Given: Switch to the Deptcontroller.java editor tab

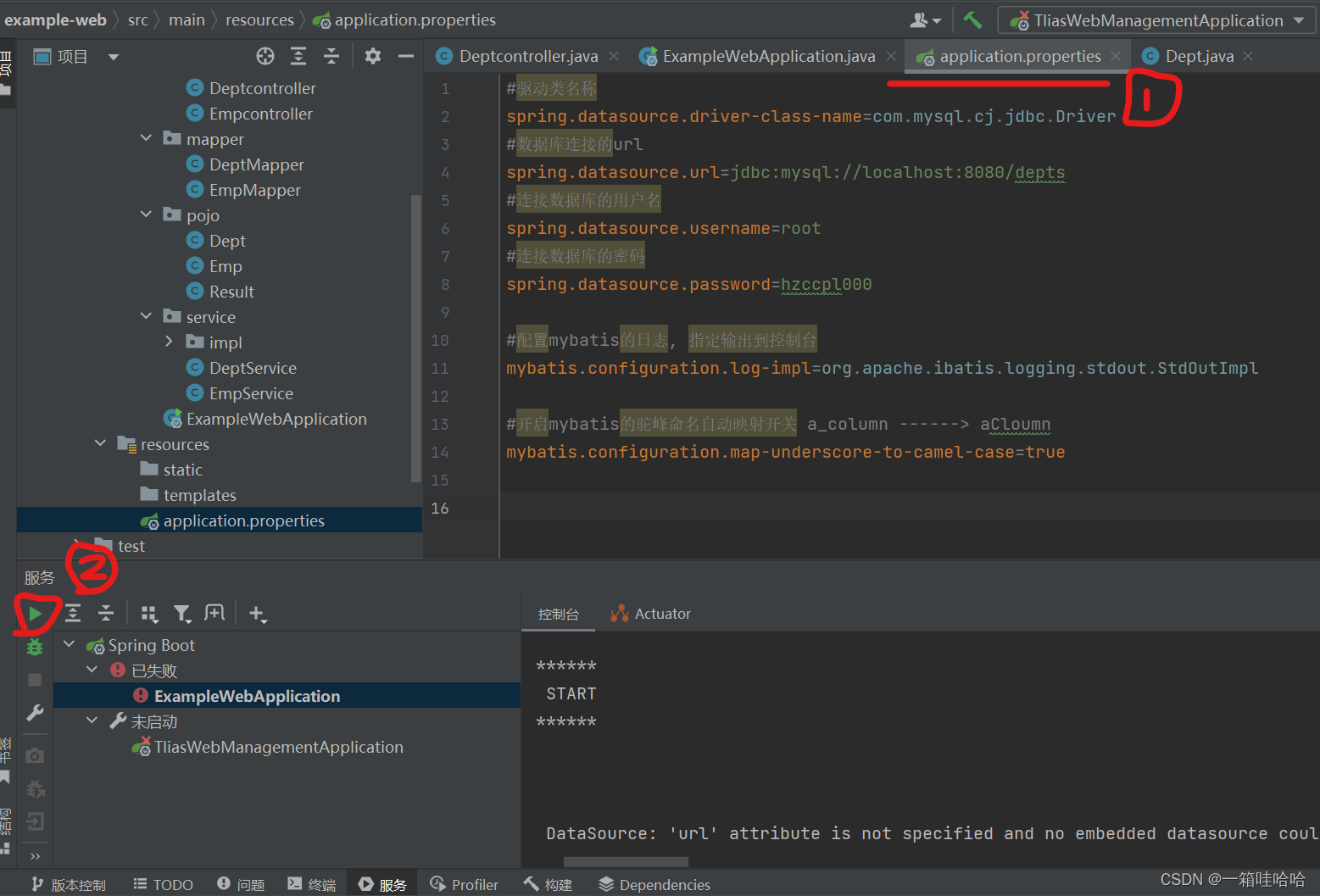Looking at the screenshot, I should [x=526, y=56].
